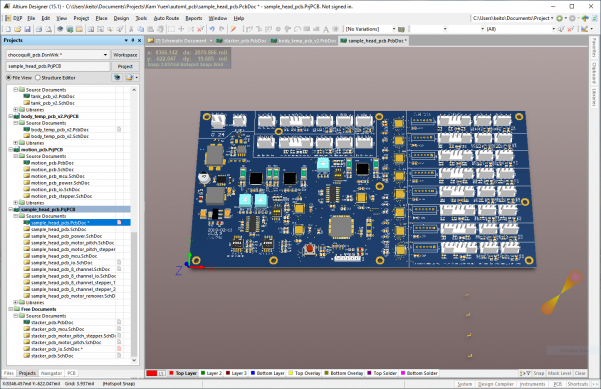Click the sample_head_pcb.PrjPCB project name field
This screenshot has width=601, height=389.
(x=57, y=66)
